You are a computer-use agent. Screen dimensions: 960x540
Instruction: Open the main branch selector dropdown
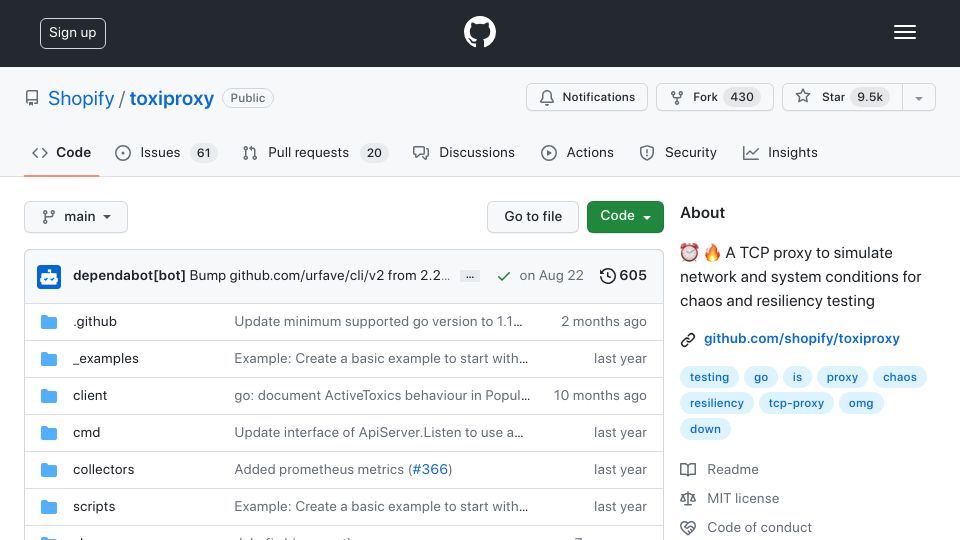click(x=76, y=217)
